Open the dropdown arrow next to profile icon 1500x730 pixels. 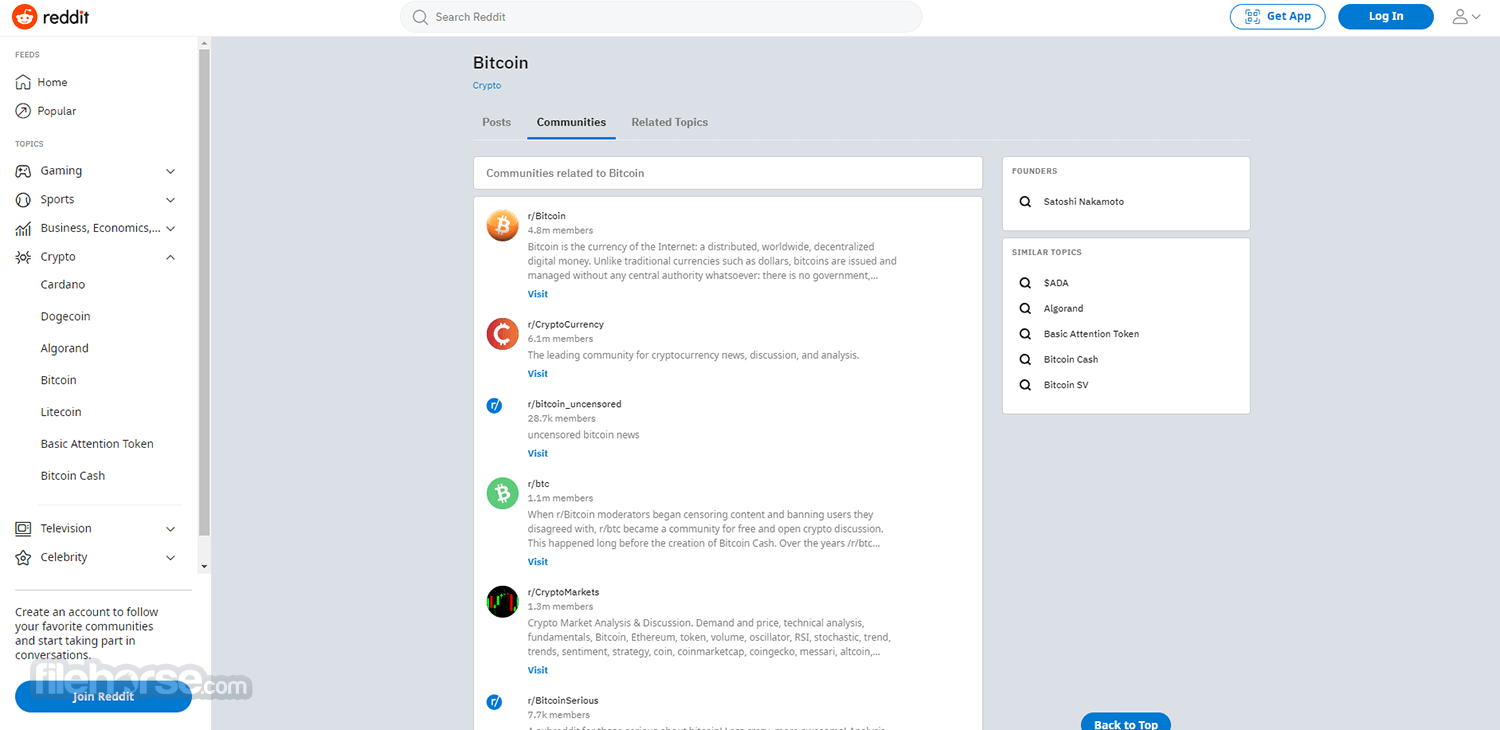pyautogui.click(x=1476, y=17)
